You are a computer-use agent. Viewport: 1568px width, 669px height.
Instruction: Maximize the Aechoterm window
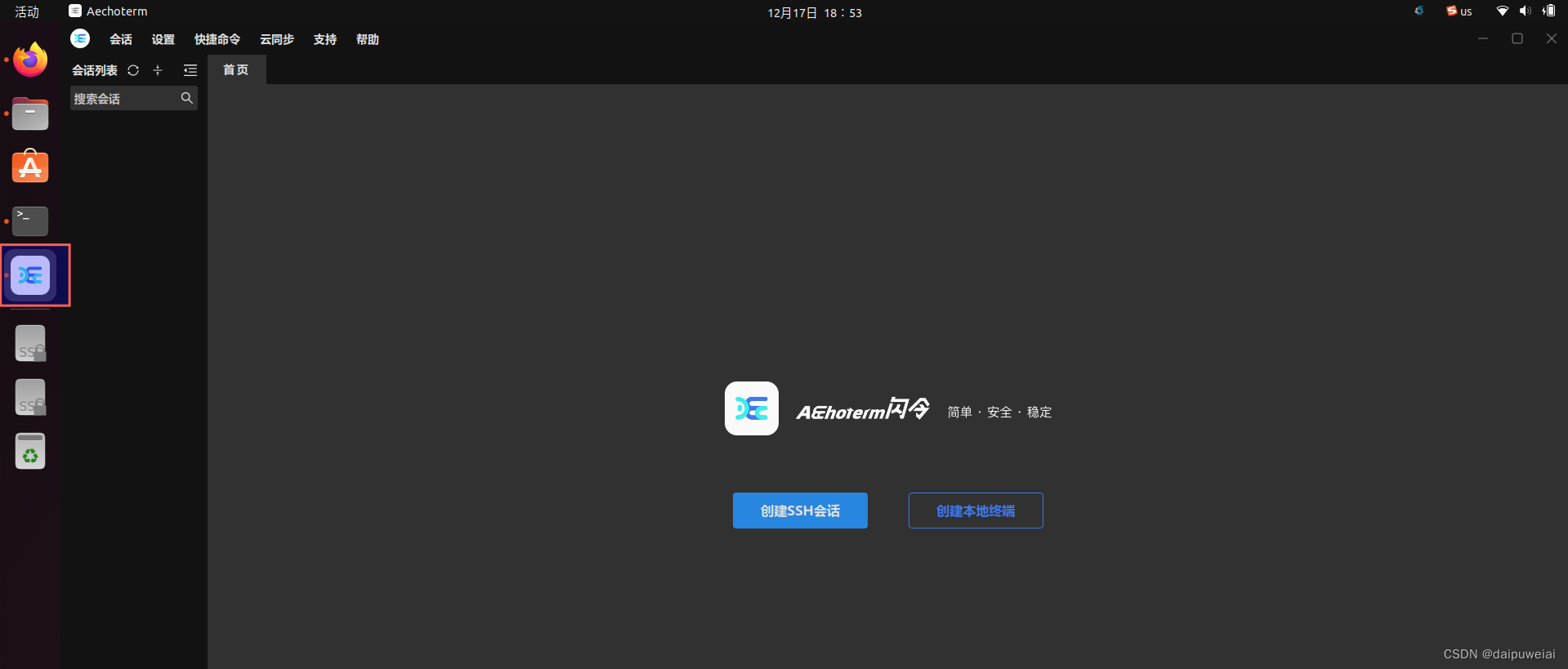coord(1517,38)
